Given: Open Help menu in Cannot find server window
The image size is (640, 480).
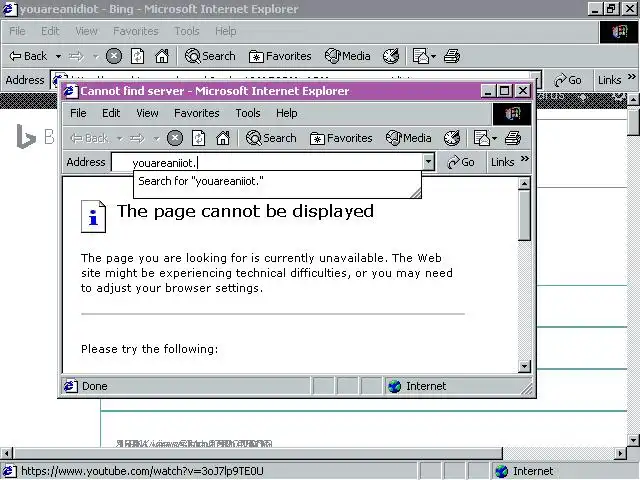Looking at the screenshot, I should coord(287,113).
